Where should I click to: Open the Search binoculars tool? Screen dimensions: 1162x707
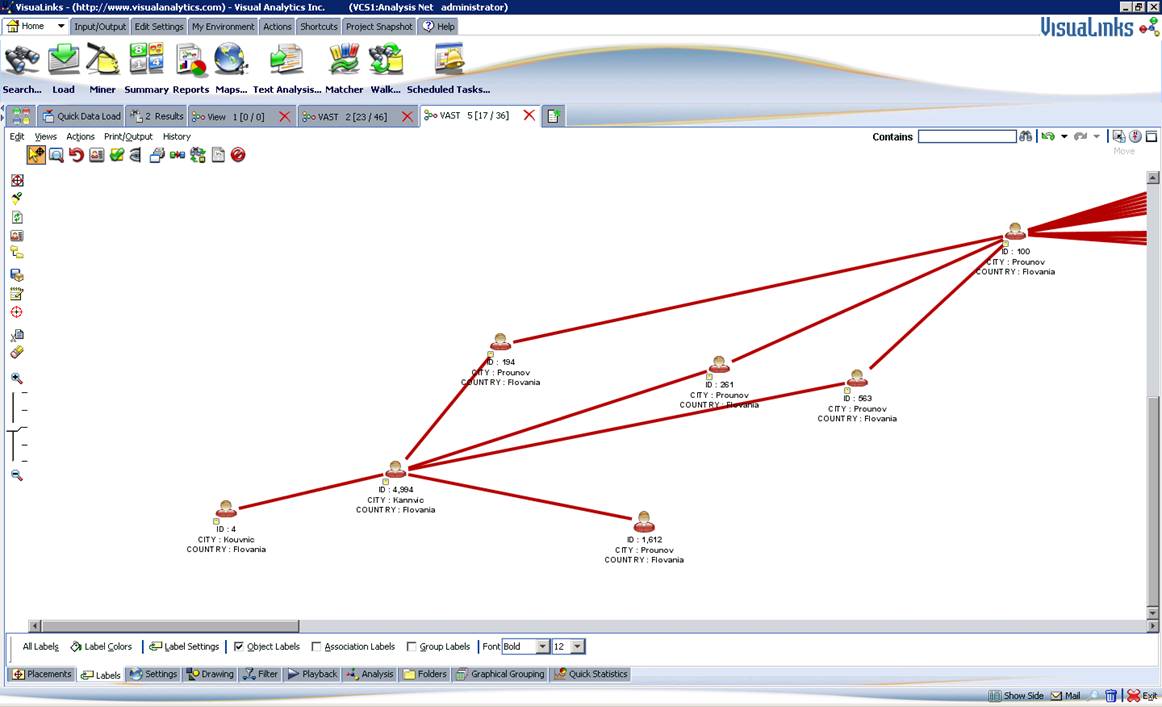coord(21,59)
